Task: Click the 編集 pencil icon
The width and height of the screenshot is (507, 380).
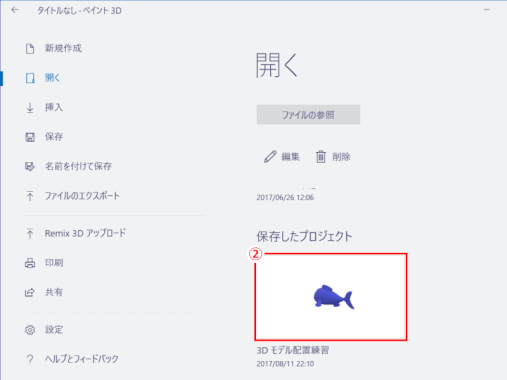Action: (x=270, y=157)
